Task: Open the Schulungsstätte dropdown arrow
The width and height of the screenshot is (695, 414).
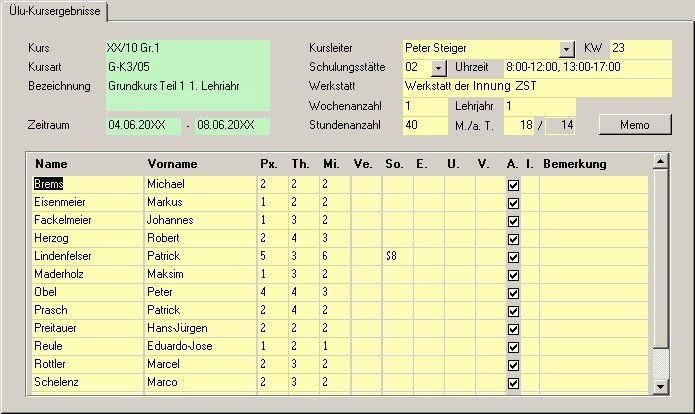Action: (438, 67)
